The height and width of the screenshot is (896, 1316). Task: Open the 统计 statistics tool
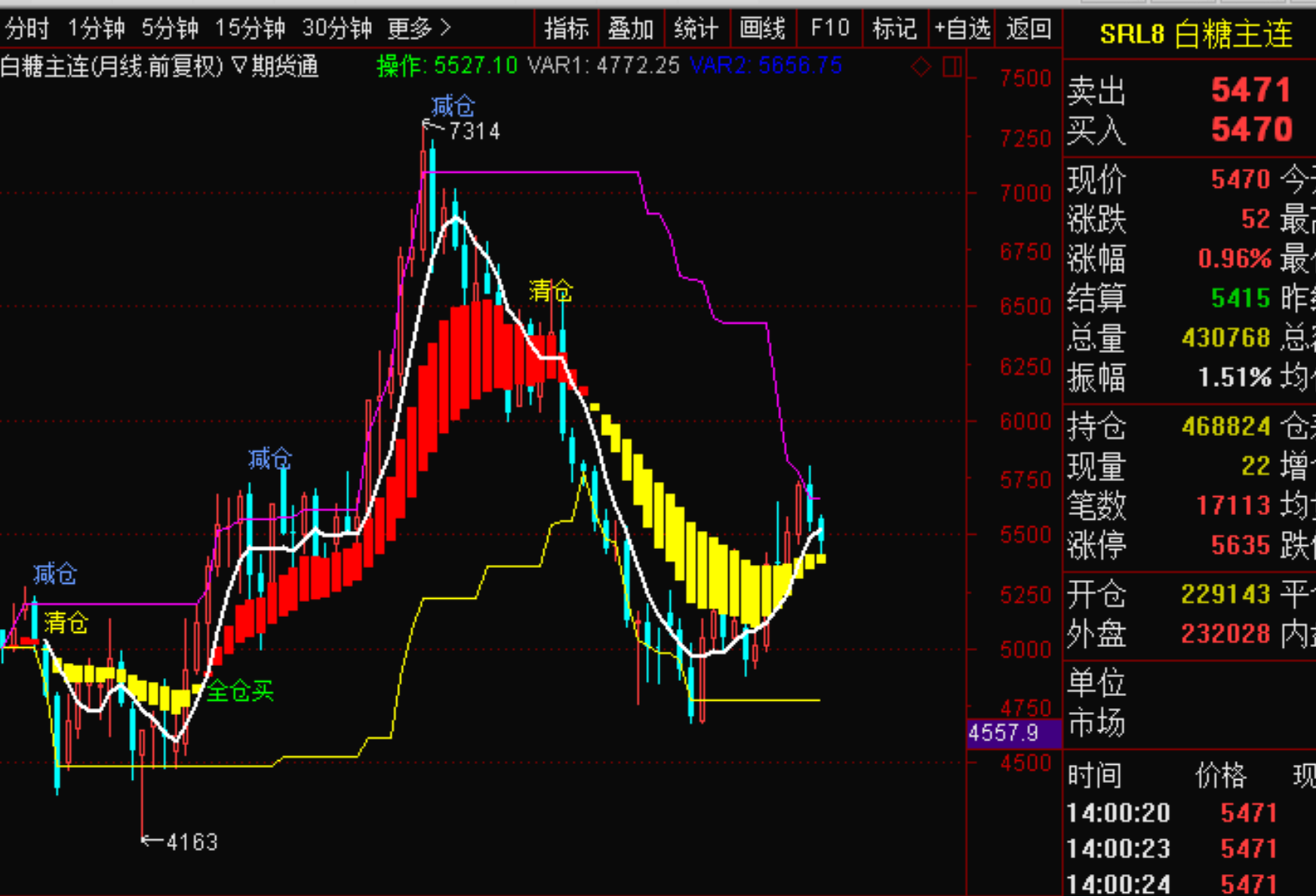pyautogui.click(x=696, y=29)
